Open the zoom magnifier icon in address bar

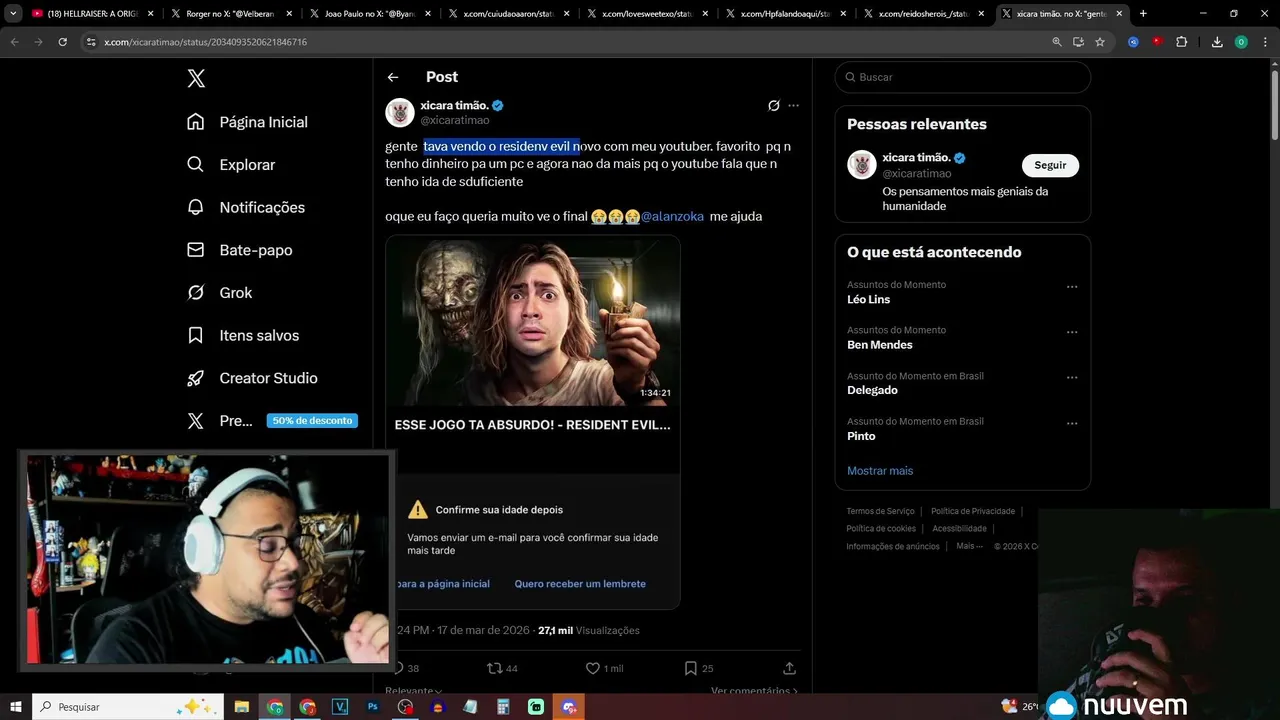click(x=1057, y=42)
